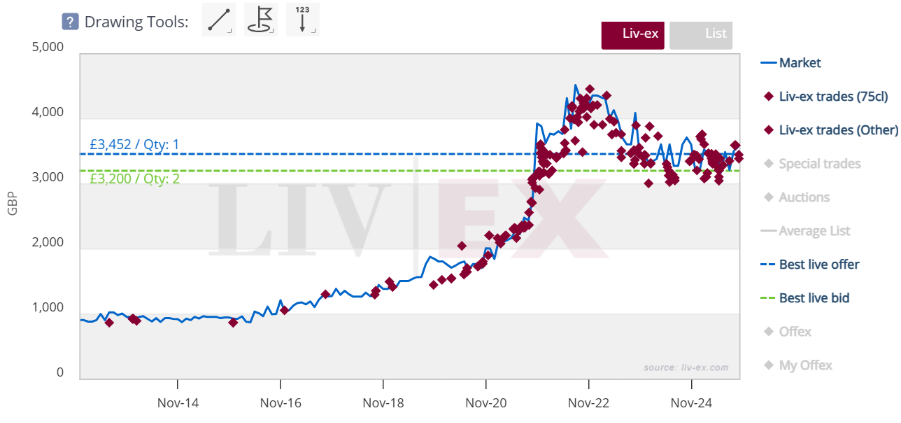The width and height of the screenshot is (901, 423).
Task: Toggle Best live offer line
Action: [818, 265]
